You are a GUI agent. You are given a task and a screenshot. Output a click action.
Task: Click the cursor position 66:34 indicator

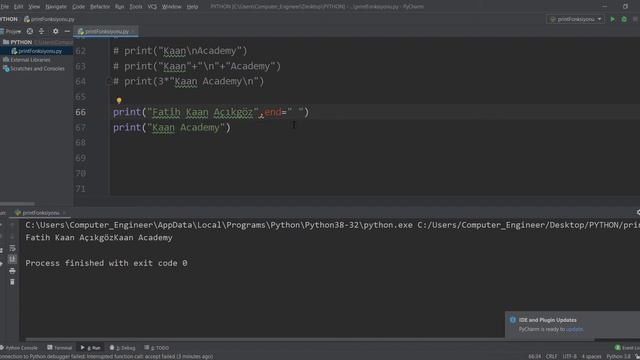534,356
